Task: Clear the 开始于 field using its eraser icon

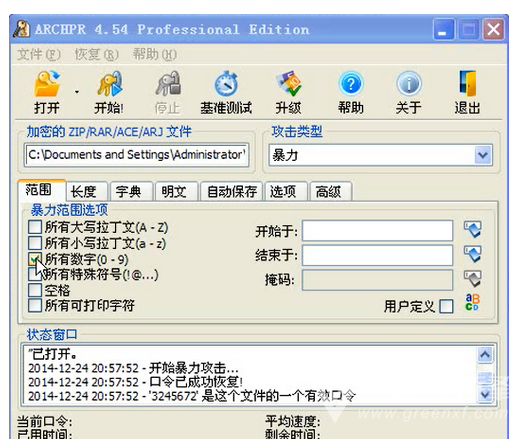Action: tap(473, 230)
